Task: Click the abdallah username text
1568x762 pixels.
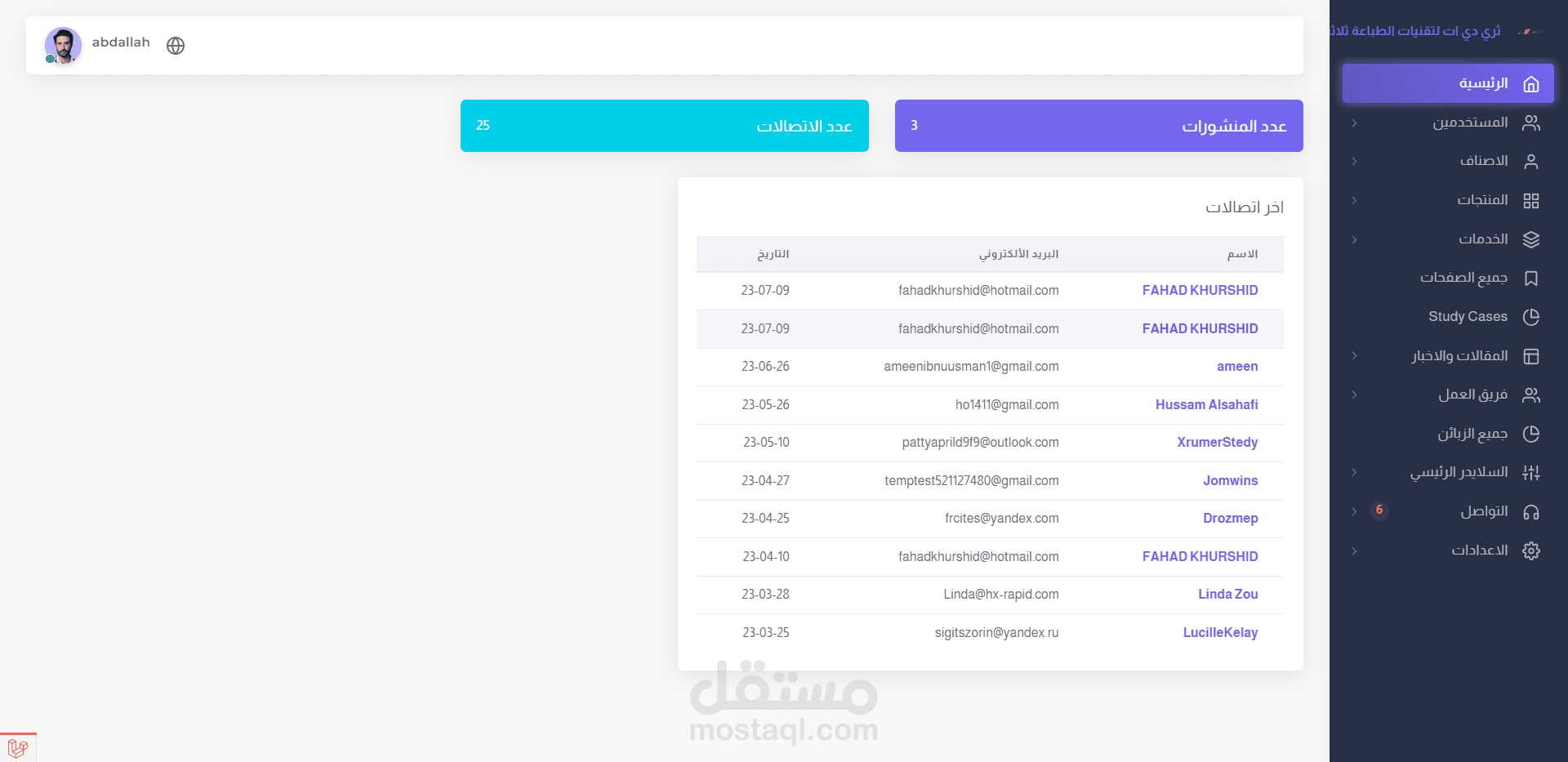Action: click(x=121, y=42)
